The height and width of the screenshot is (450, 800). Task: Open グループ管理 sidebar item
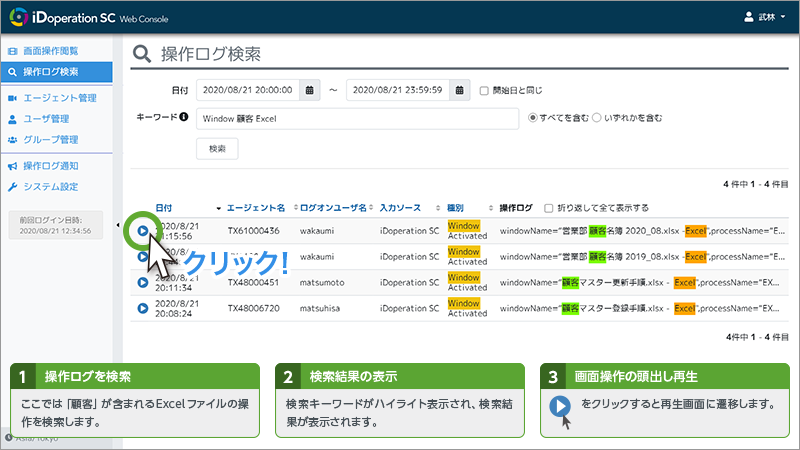coord(51,140)
